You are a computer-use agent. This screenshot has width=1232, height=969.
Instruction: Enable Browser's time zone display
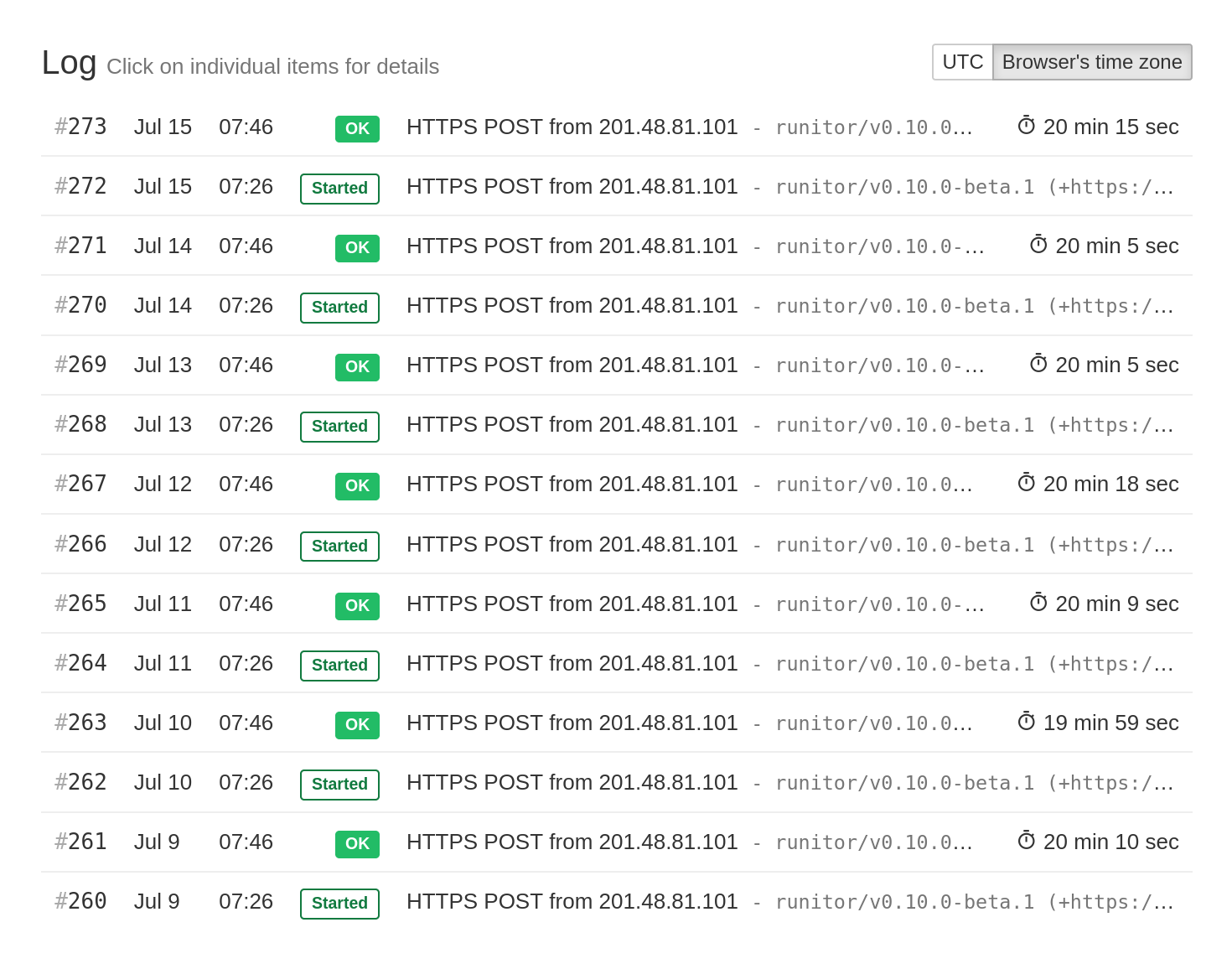coord(1092,61)
